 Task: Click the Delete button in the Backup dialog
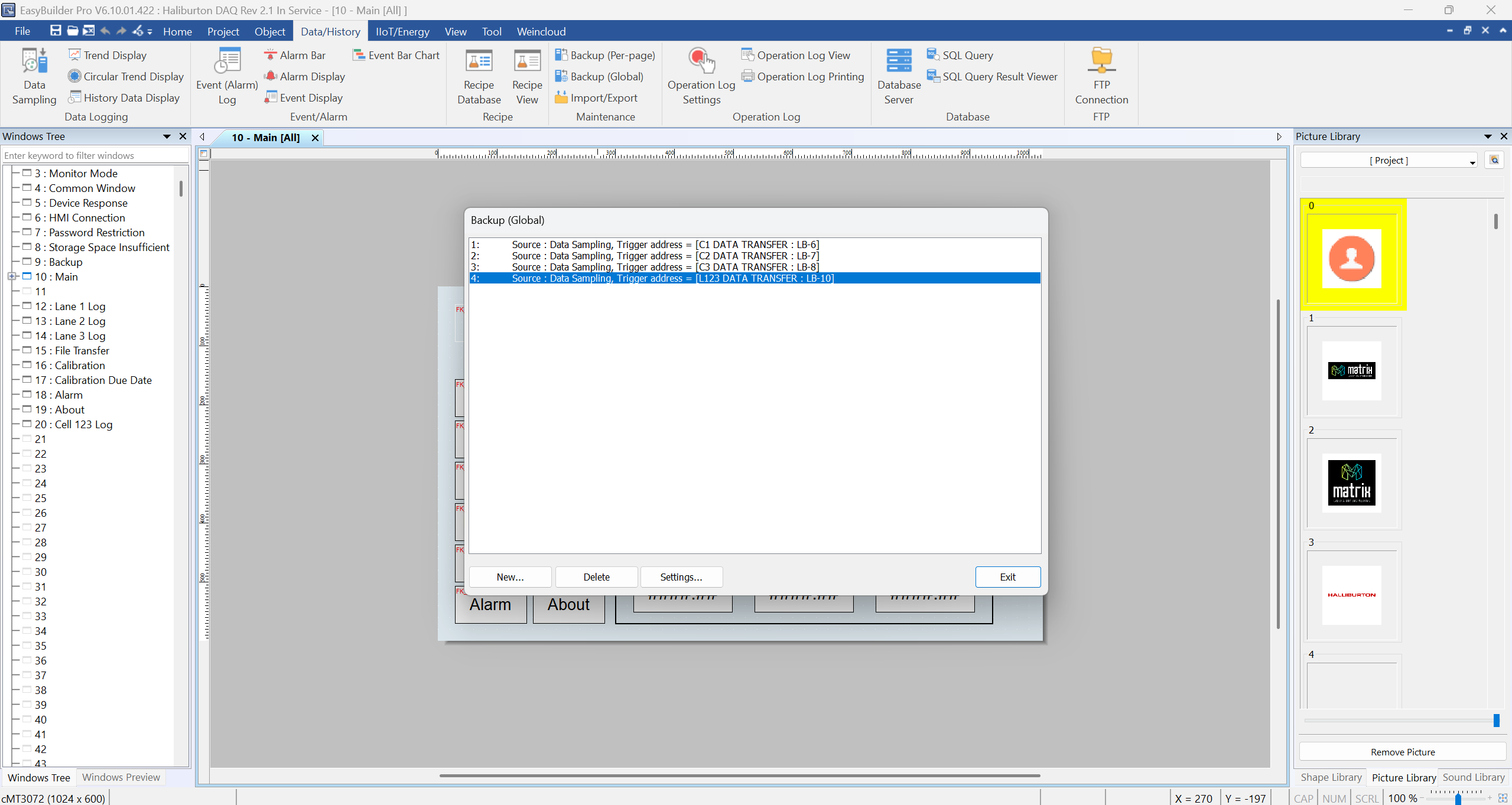tap(596, 577)
